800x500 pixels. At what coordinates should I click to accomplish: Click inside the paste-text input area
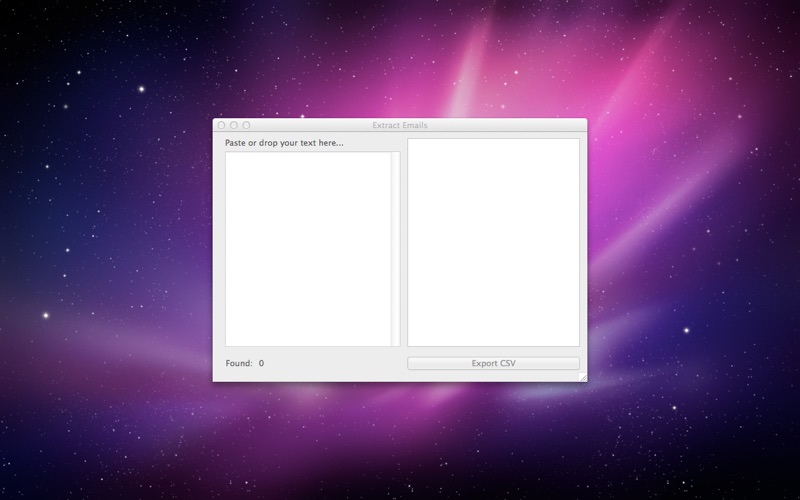pos(308,249)
